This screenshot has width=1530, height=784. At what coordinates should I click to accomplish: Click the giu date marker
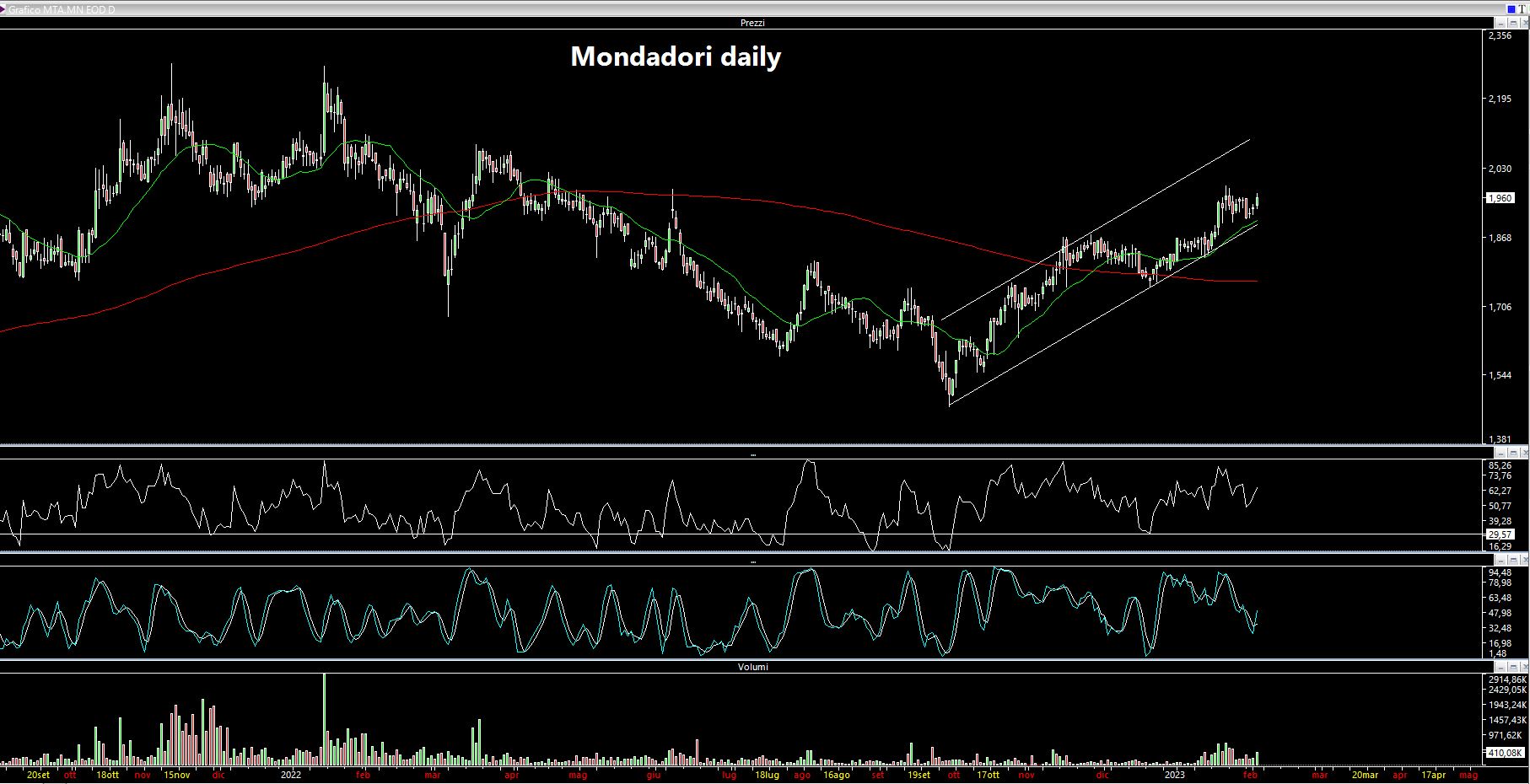tap(654, 775)
